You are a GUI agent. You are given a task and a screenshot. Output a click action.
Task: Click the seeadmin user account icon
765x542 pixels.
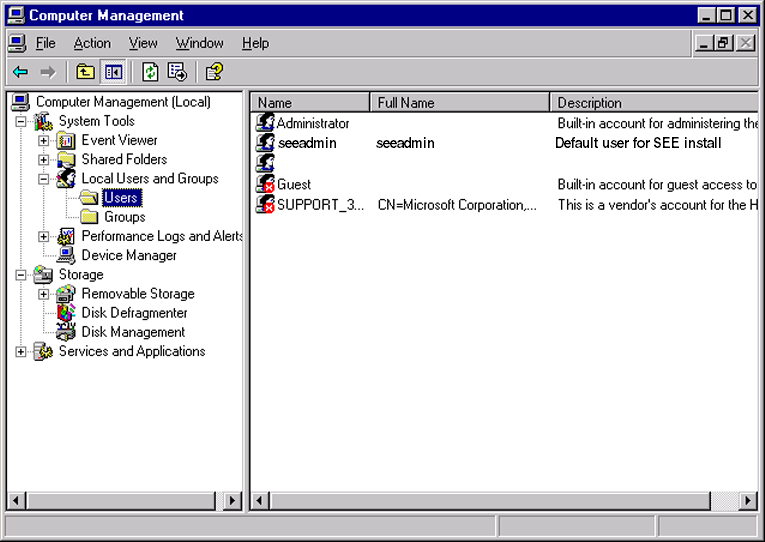tap(265, 142)
